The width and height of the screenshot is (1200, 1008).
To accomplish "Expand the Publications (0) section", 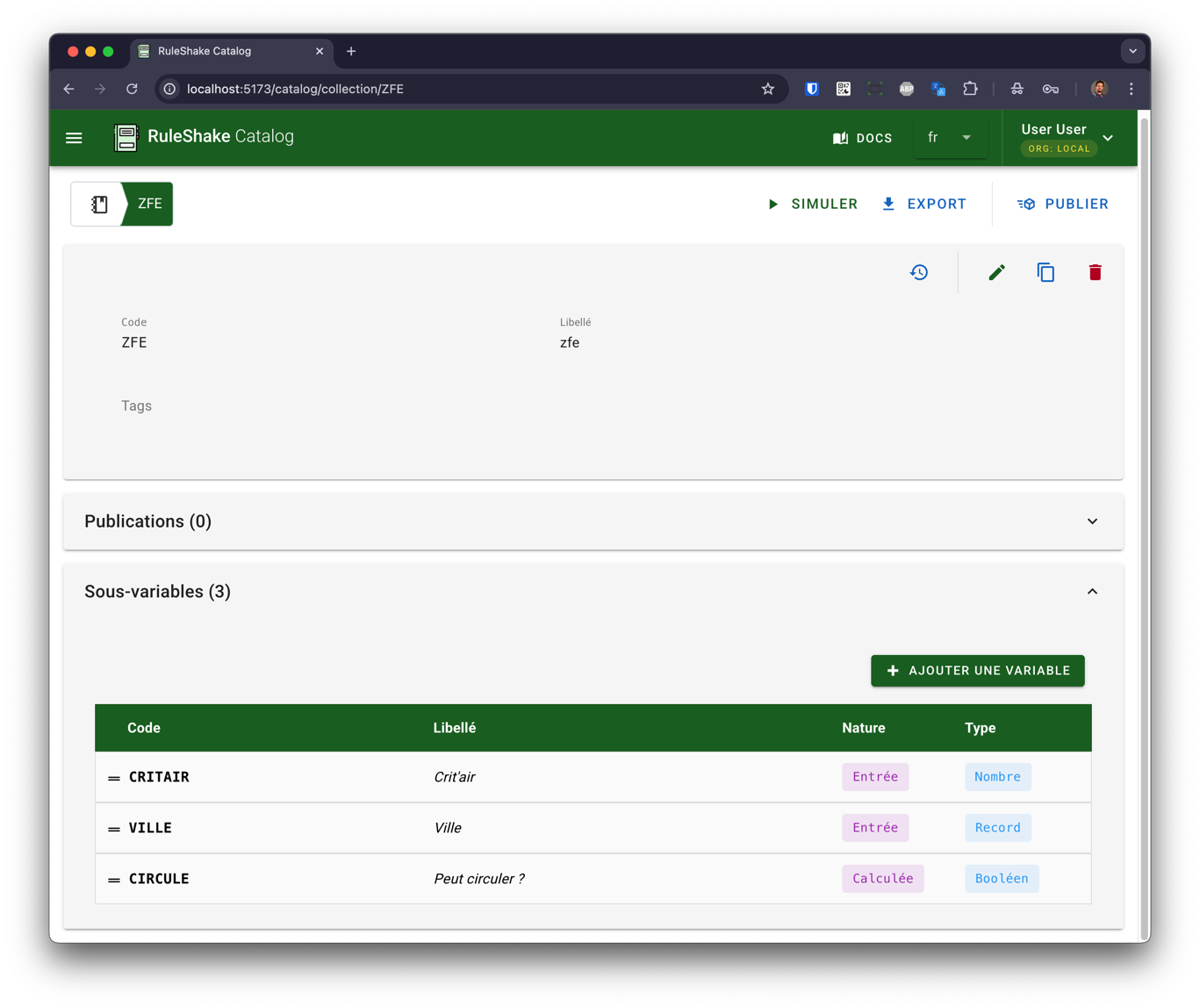I will (x=1092, y=522).
